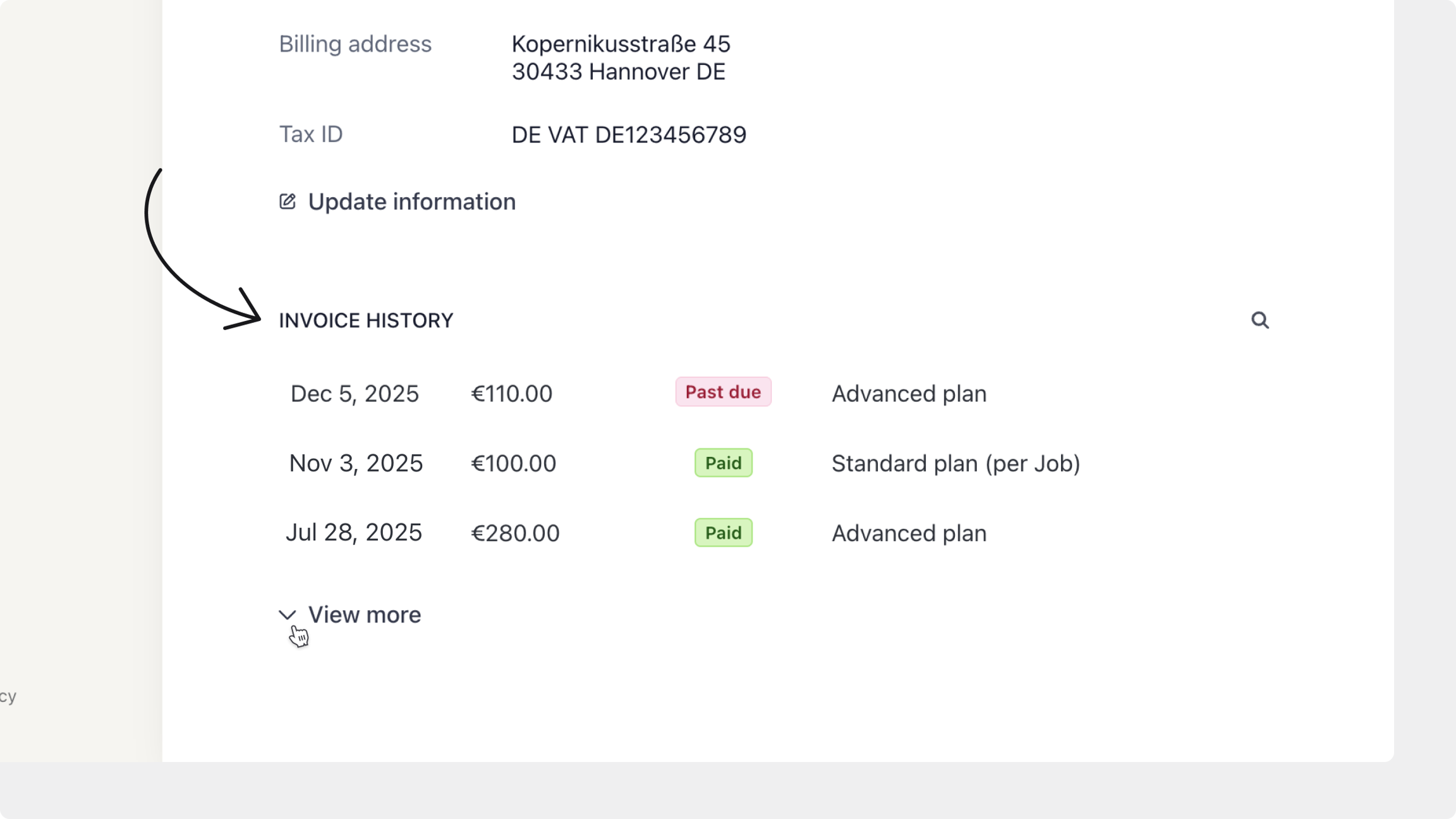Click Advanced plan on the Dec 5 invoice

coord(909,394)
